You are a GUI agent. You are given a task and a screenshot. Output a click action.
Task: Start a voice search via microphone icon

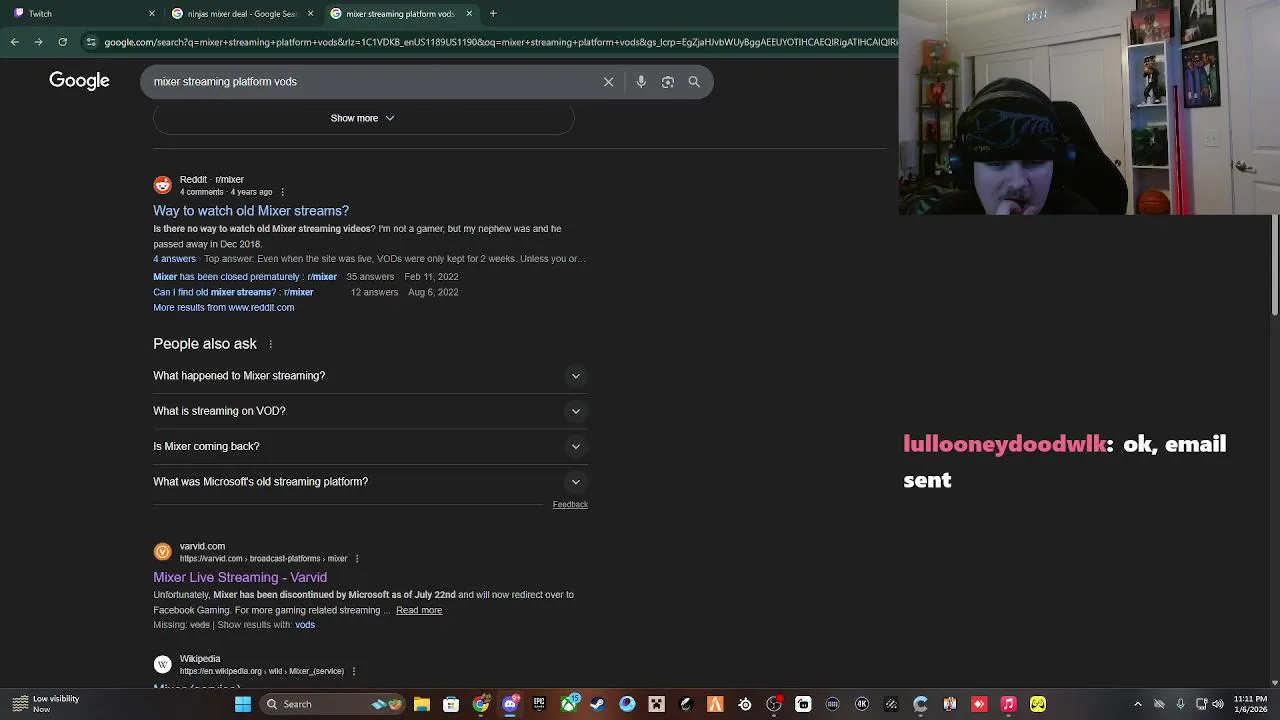pyautogui.click(x=641, y=82)
